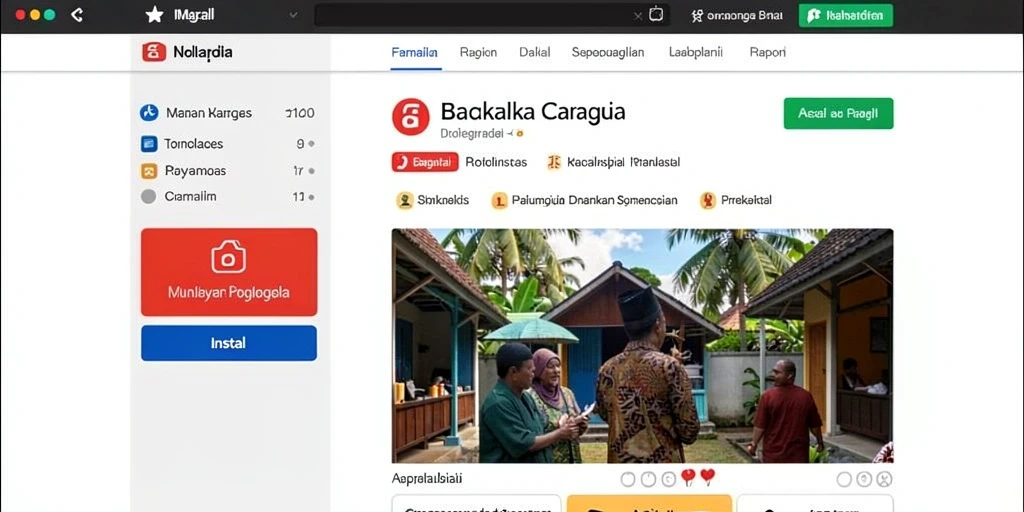Go to the Sepeouaglian tab
Viewport: 1024px width, 512px height.
click(608, 52)
